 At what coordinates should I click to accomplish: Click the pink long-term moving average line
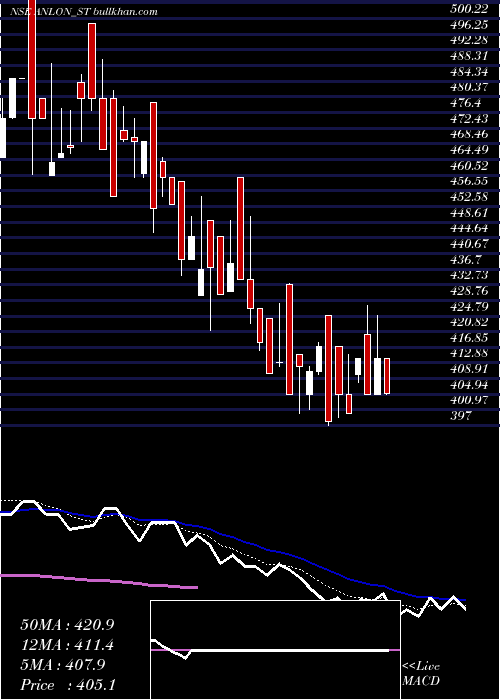[99, 580]
